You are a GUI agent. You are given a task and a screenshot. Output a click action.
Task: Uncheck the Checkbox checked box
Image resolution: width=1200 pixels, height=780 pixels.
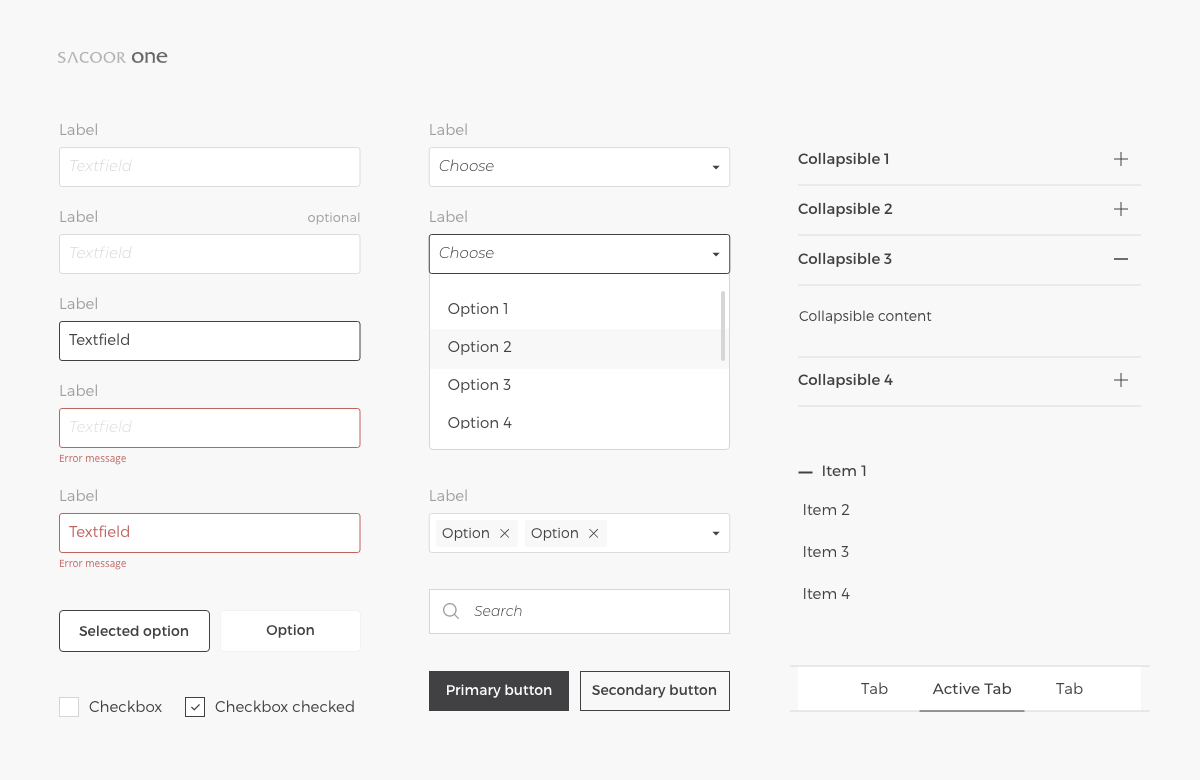pyautogui.click(x=195, y=707)
